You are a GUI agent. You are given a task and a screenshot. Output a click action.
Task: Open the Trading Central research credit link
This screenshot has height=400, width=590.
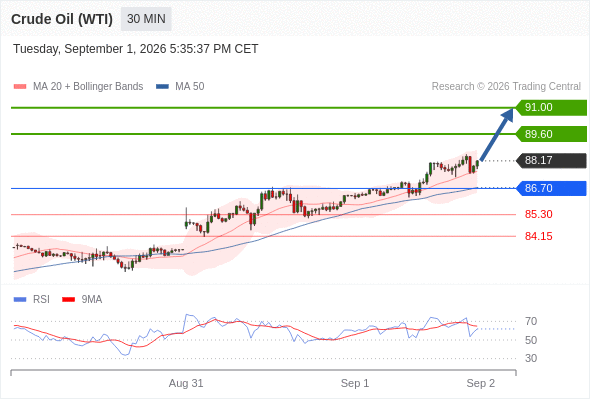point(506,87)
